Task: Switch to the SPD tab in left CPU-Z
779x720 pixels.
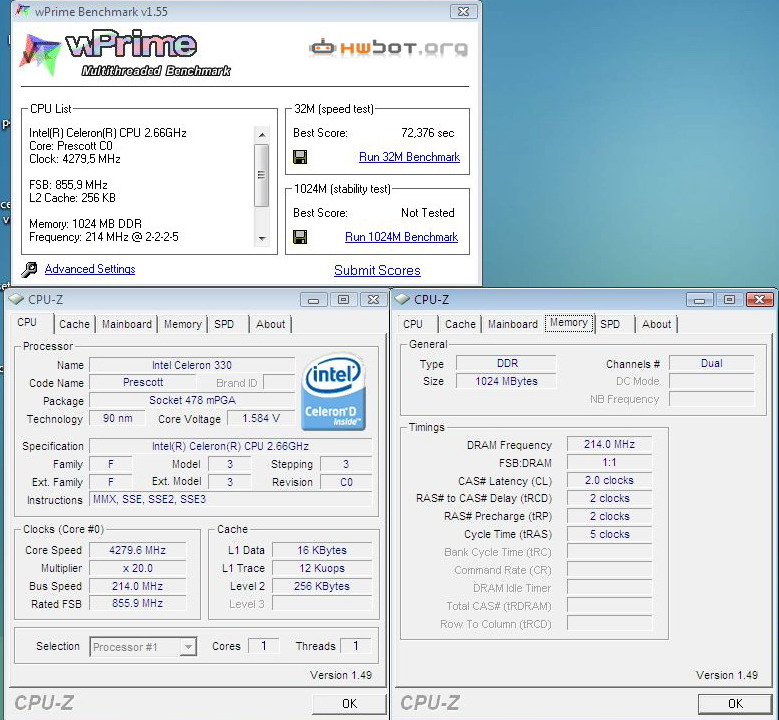Action: point(224,324)
